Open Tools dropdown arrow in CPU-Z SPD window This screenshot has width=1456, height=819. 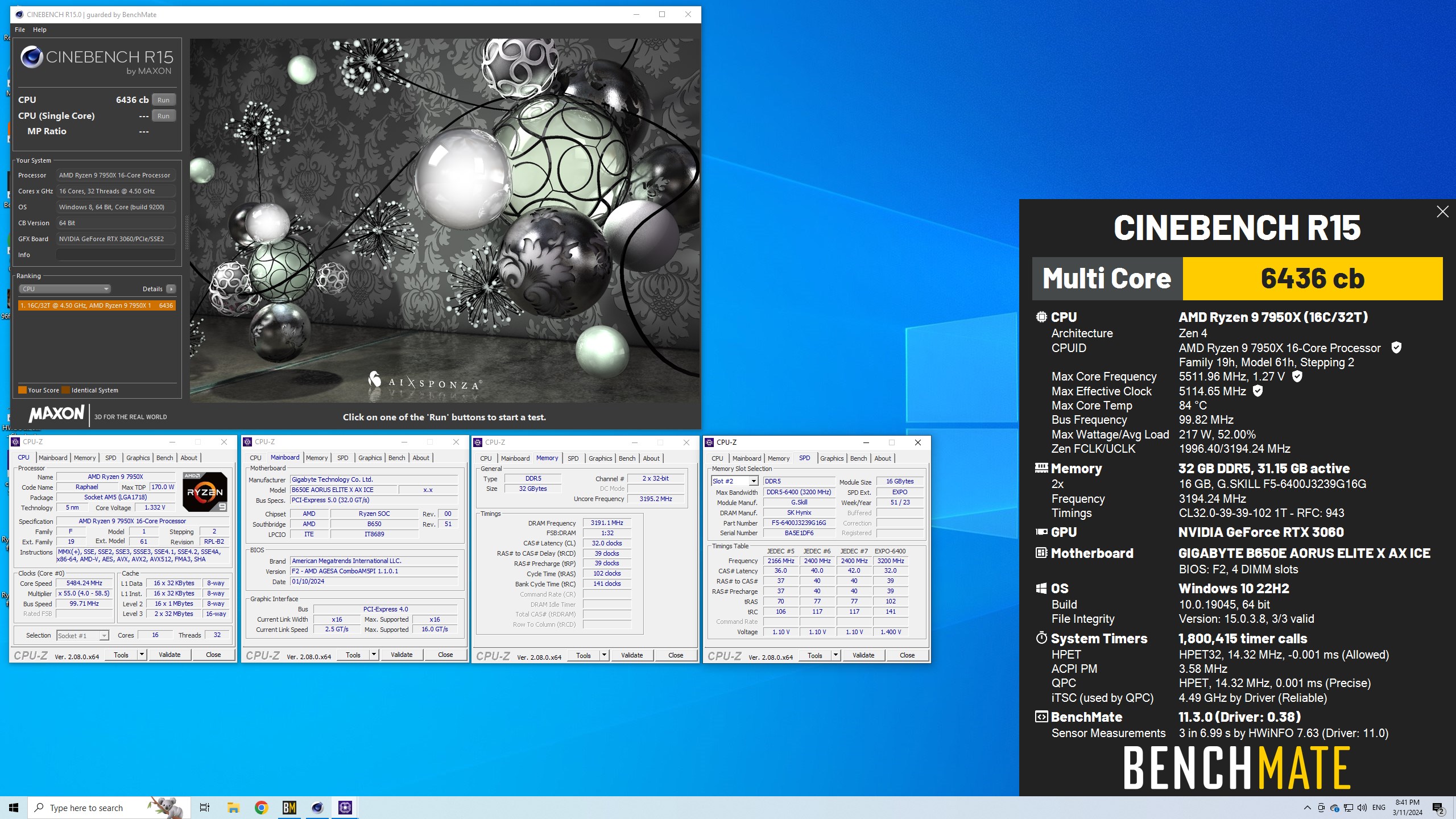835,655
